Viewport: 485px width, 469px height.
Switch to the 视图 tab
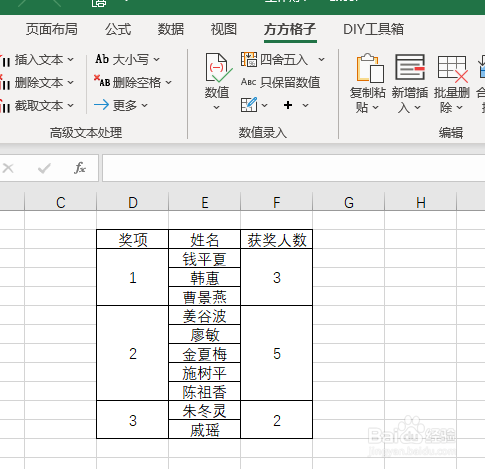tap(224, 29)
